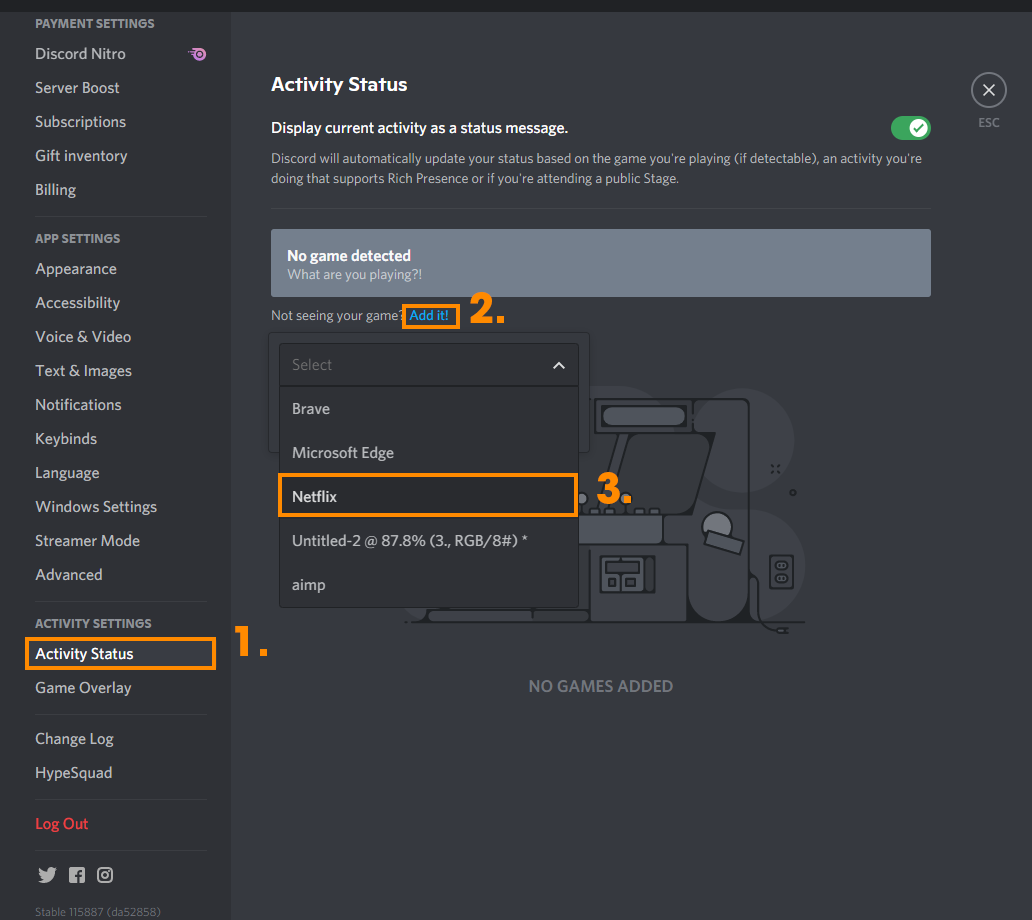This screenshot has height=920, width=1032.
Task: Select Activity Status in the sidebar
Action: click(x=120, y=653)
